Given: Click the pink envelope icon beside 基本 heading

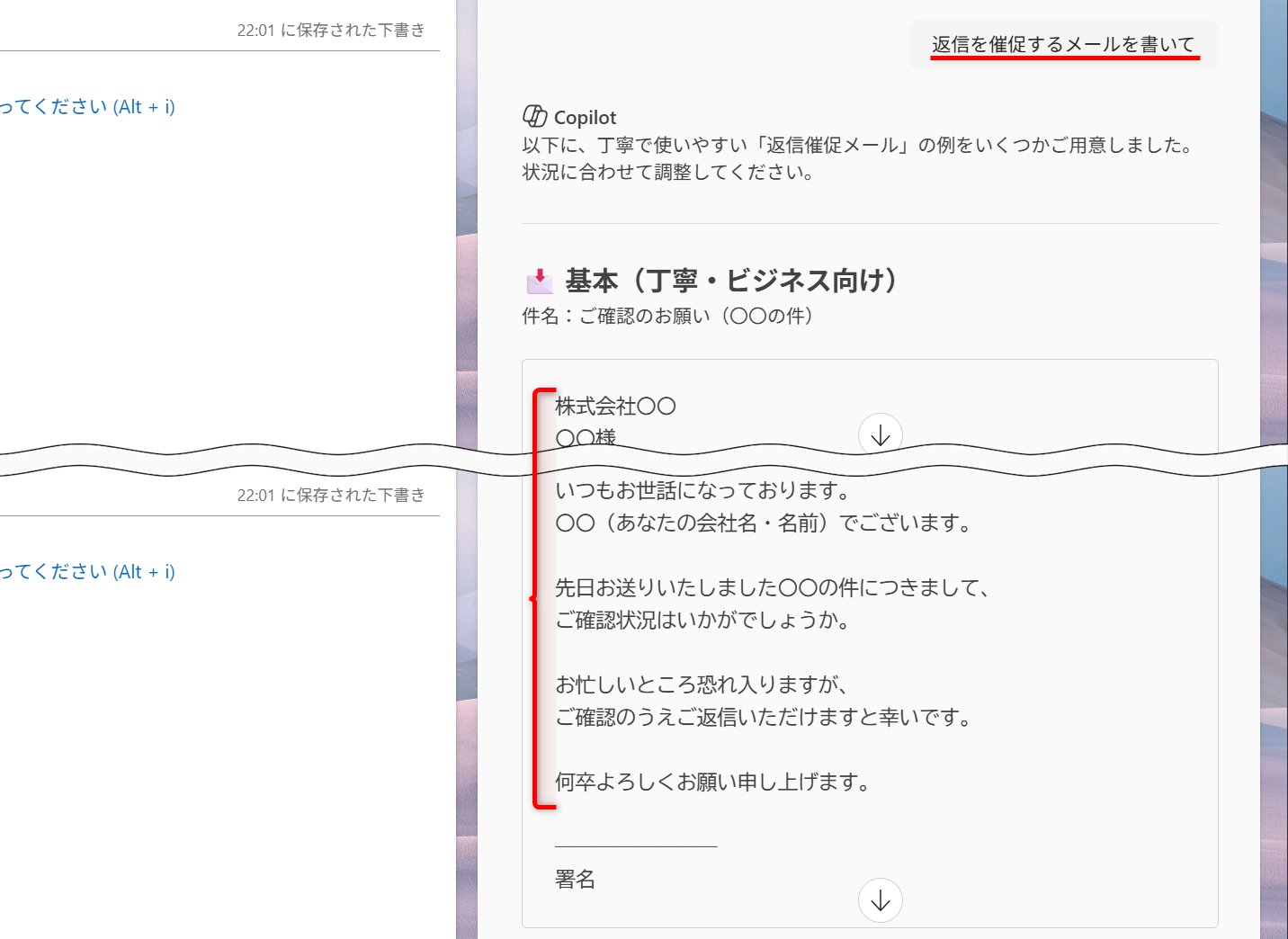Looking at the screenshot, I should tap(540, 281).
